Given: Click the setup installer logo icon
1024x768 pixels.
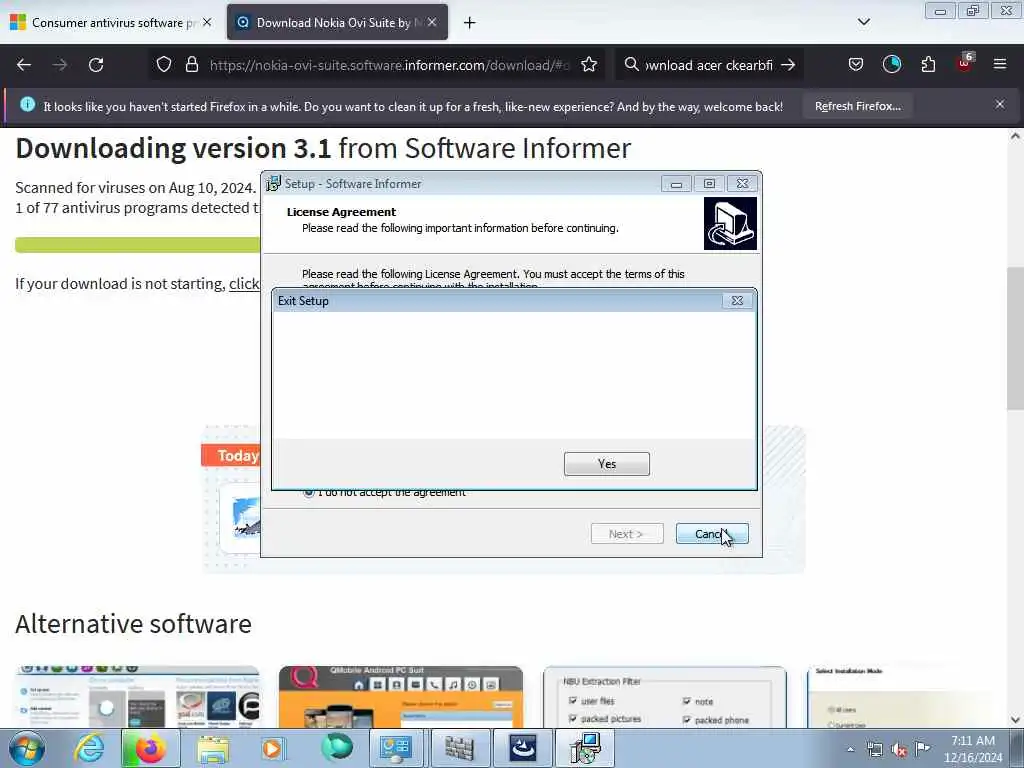Looking at the screenshot, I should (x=730, y=223).
